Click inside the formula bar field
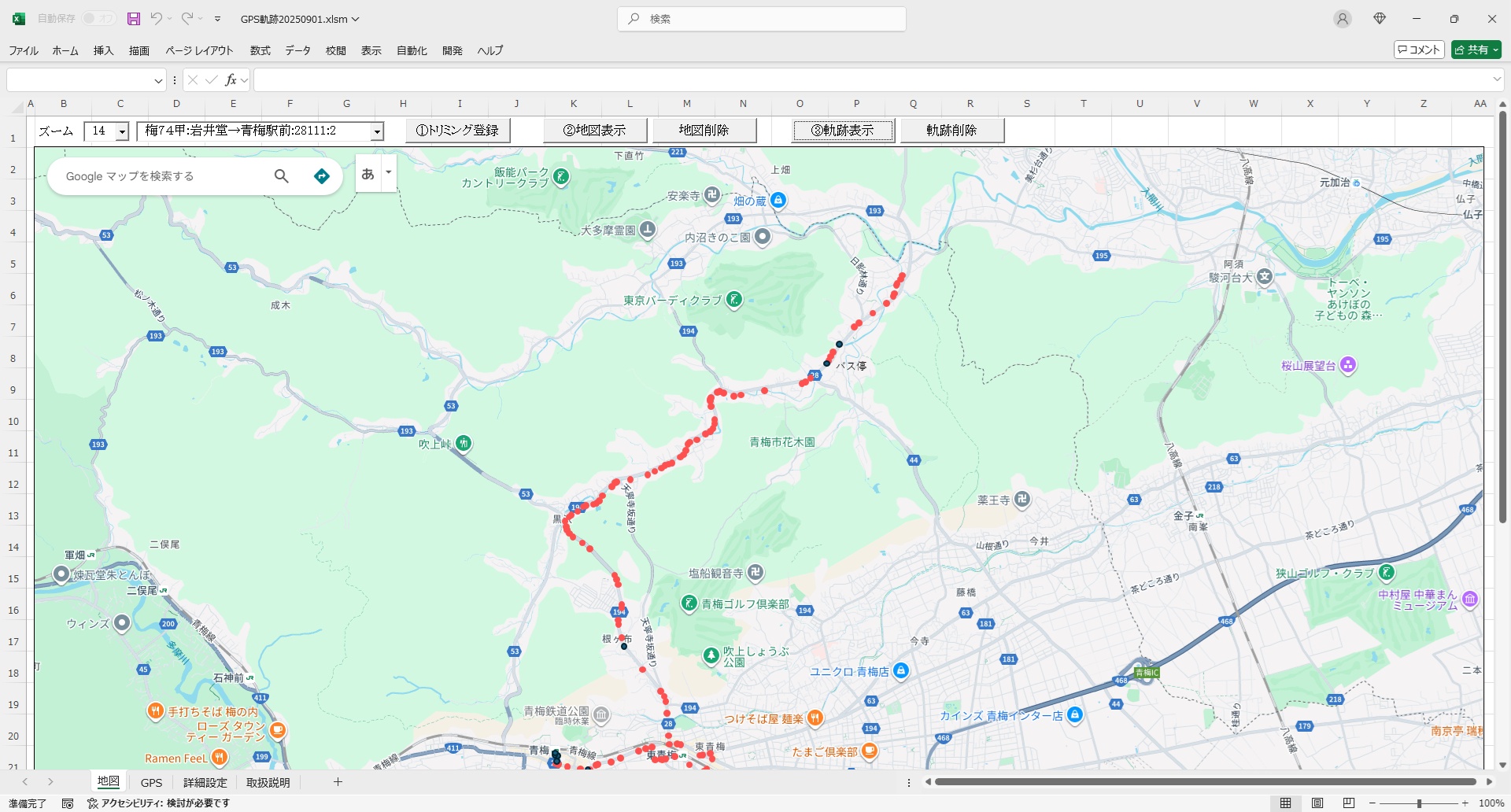Viewport: 1511px width, 812px height. [872, 79]
